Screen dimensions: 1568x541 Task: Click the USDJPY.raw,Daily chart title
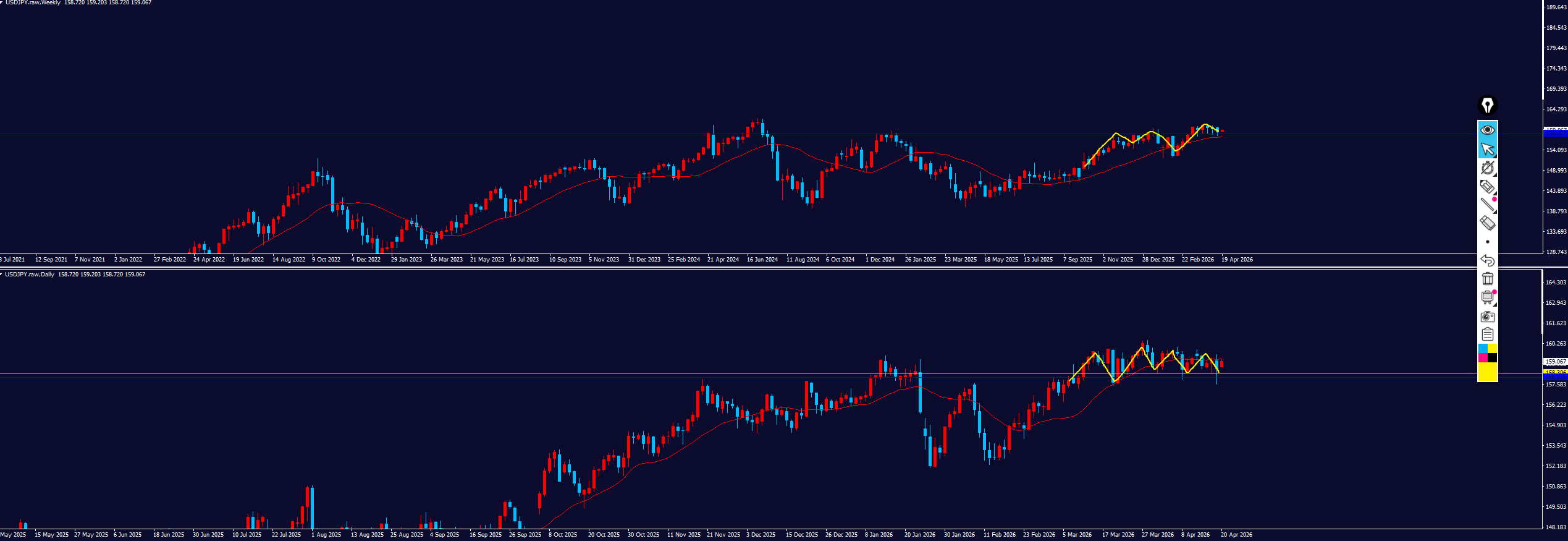[x=30, y=275]
